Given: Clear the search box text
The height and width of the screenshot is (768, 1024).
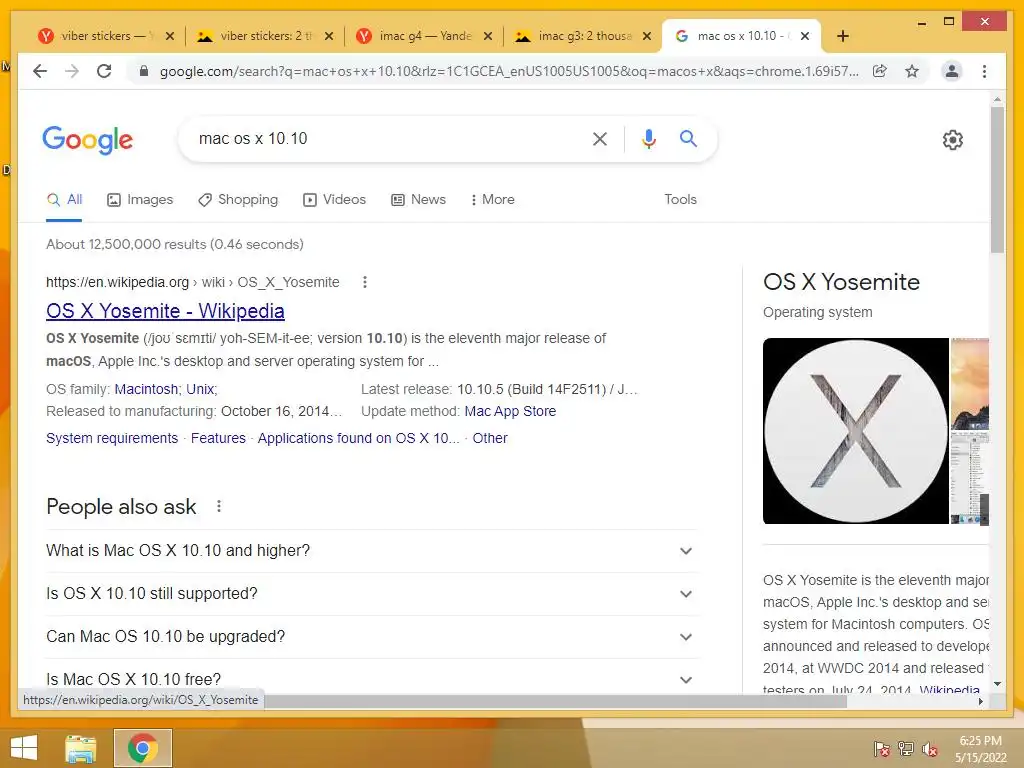Looking at the screenshot, I should 600,138.
